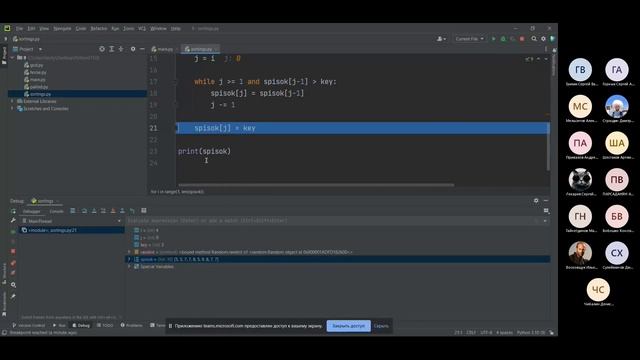Open the Help menu
Screen dimensions: 640x360
176,29
